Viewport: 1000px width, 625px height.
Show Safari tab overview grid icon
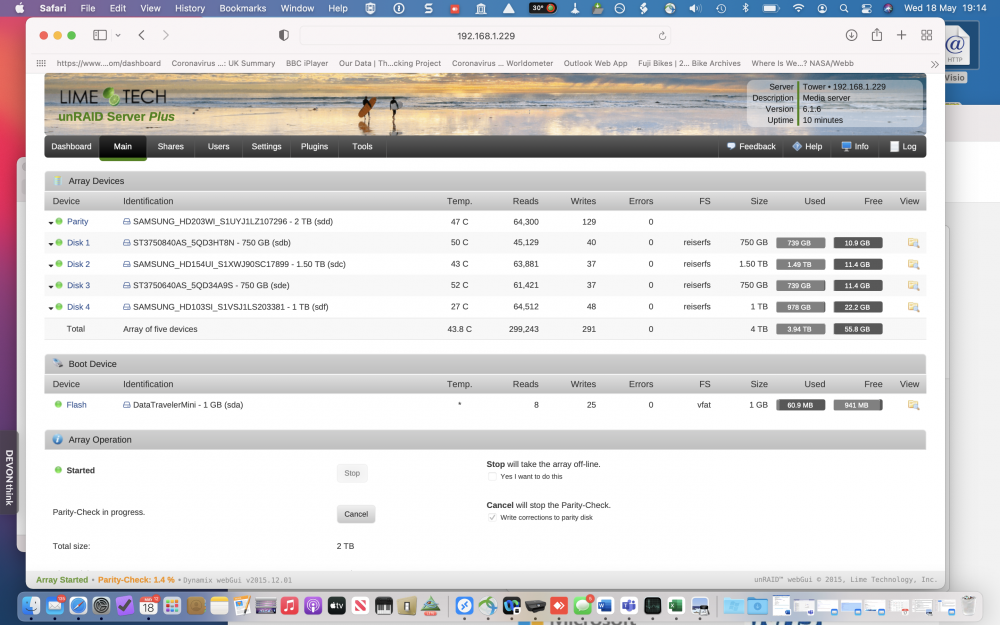click(927, 35)
